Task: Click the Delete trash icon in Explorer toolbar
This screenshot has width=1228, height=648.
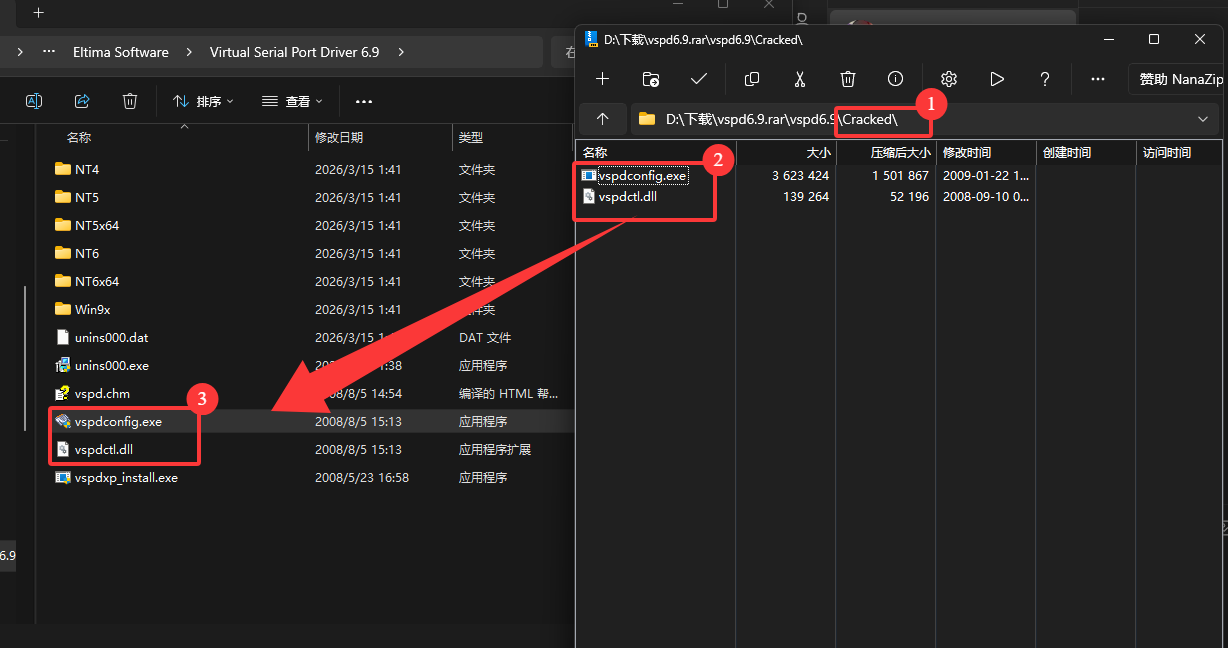Action: point(130,101)
